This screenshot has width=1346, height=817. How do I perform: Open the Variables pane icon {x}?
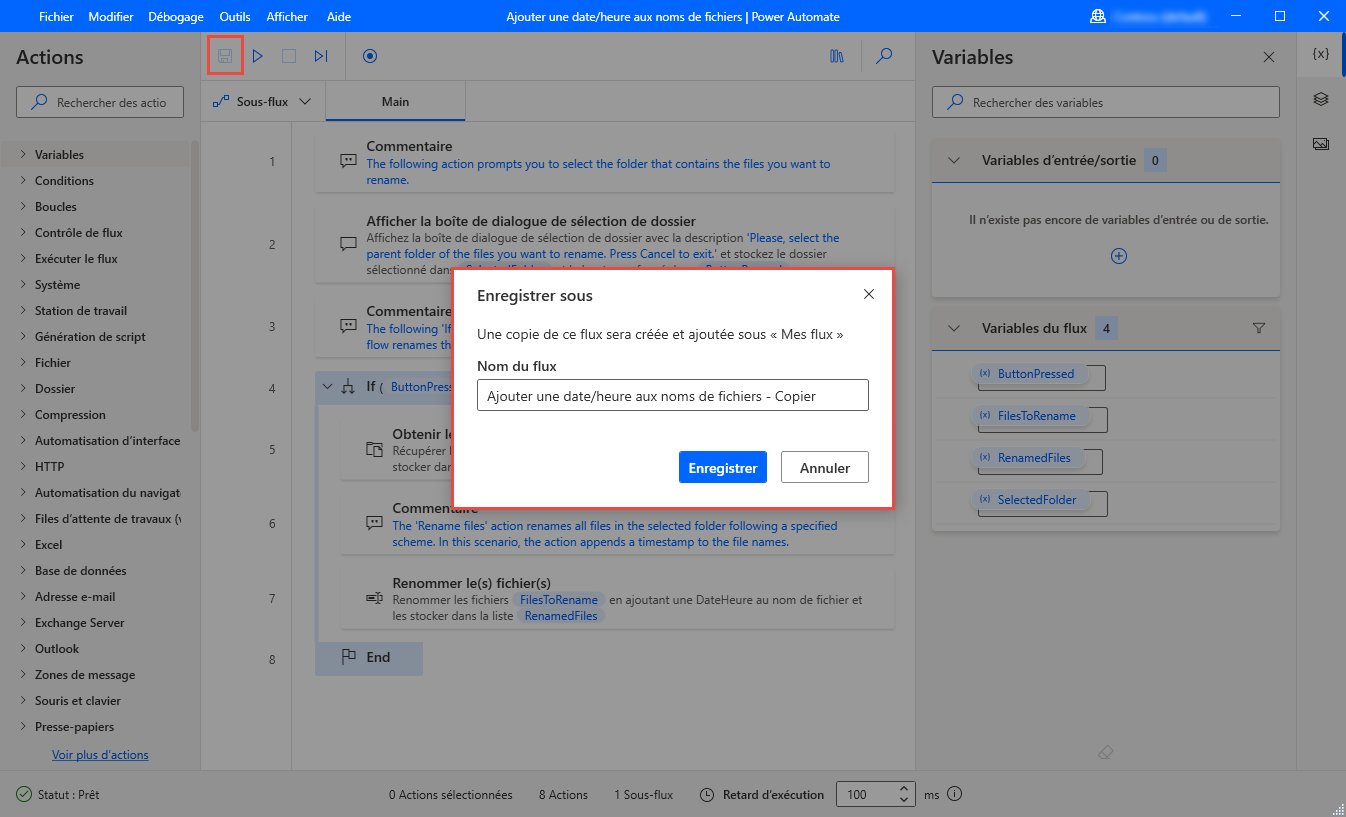(x=1321, y=54)
